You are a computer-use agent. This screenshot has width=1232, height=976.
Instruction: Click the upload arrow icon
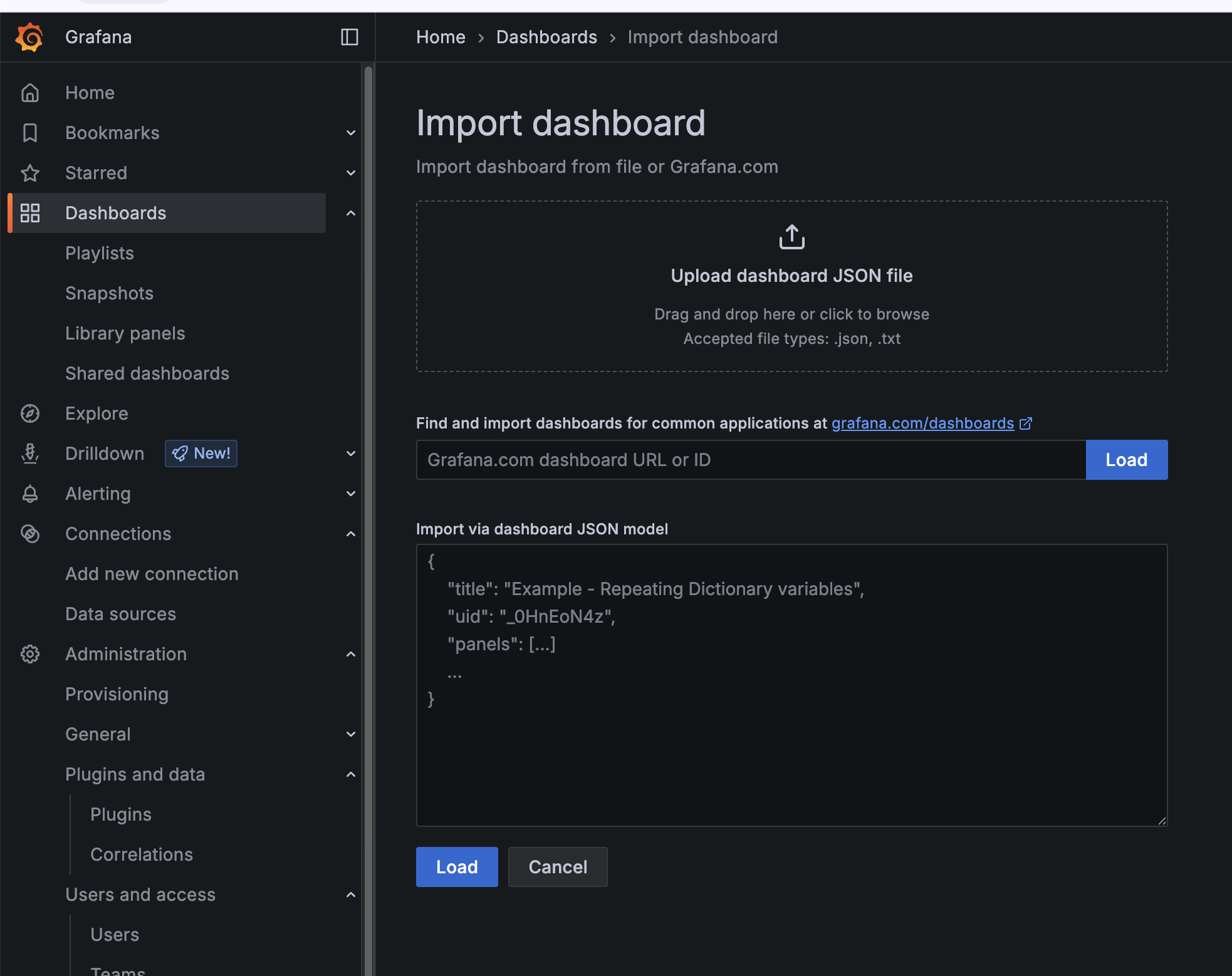791,237
